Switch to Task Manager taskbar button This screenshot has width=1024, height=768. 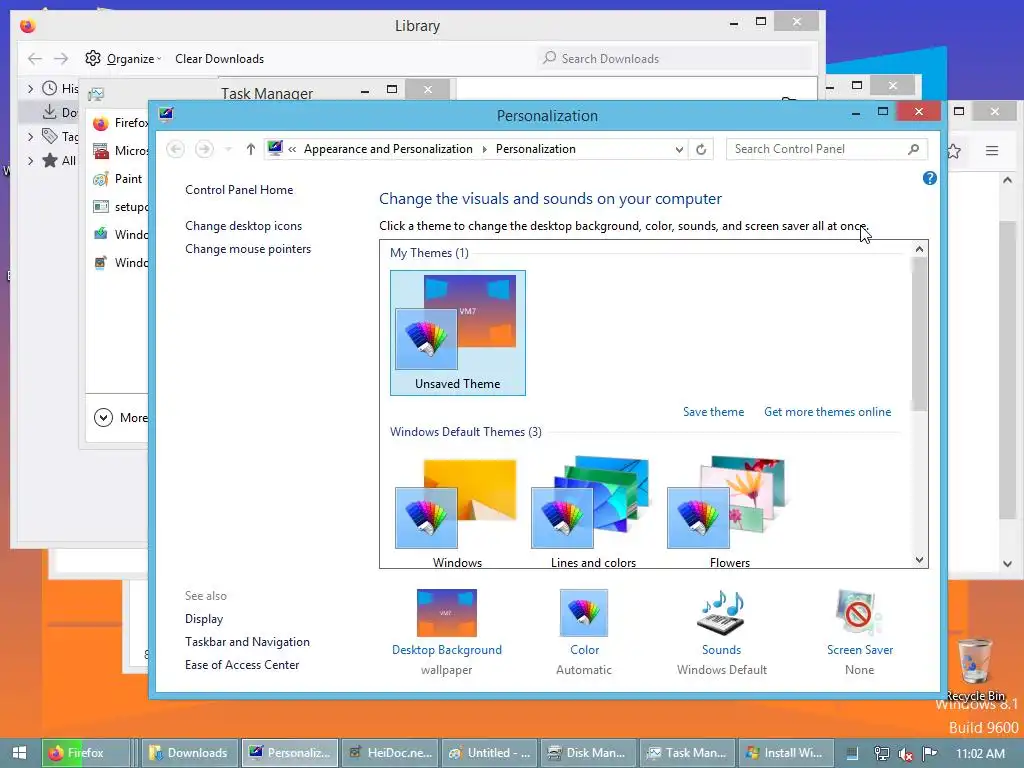pyautogui.click(x=688, y=753)
